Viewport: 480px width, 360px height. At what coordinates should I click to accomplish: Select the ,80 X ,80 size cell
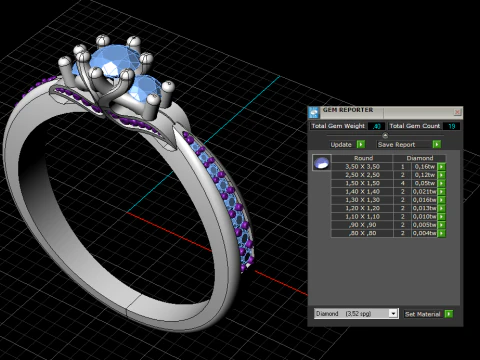click(362, 233)
